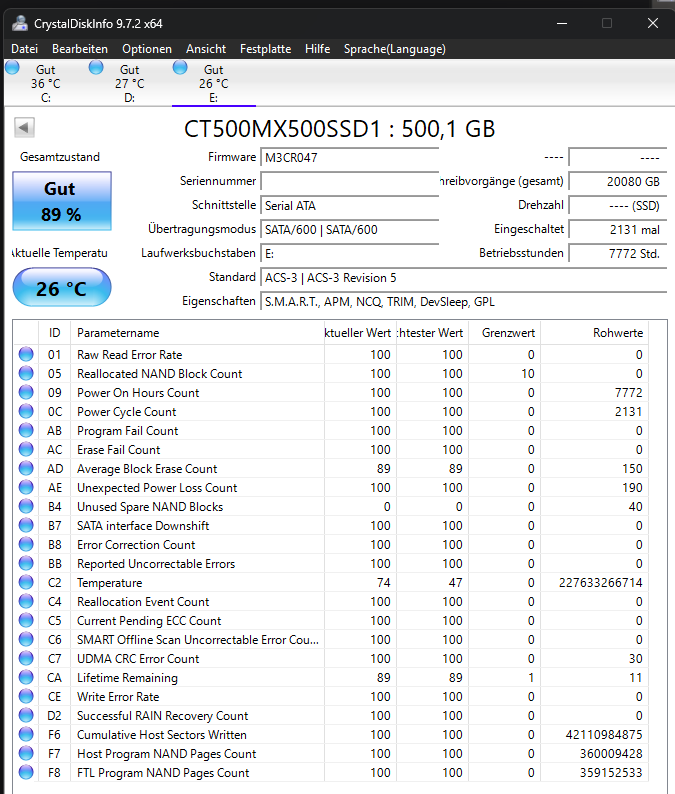Open the Sprache(Language) menu

pos(394,49)
